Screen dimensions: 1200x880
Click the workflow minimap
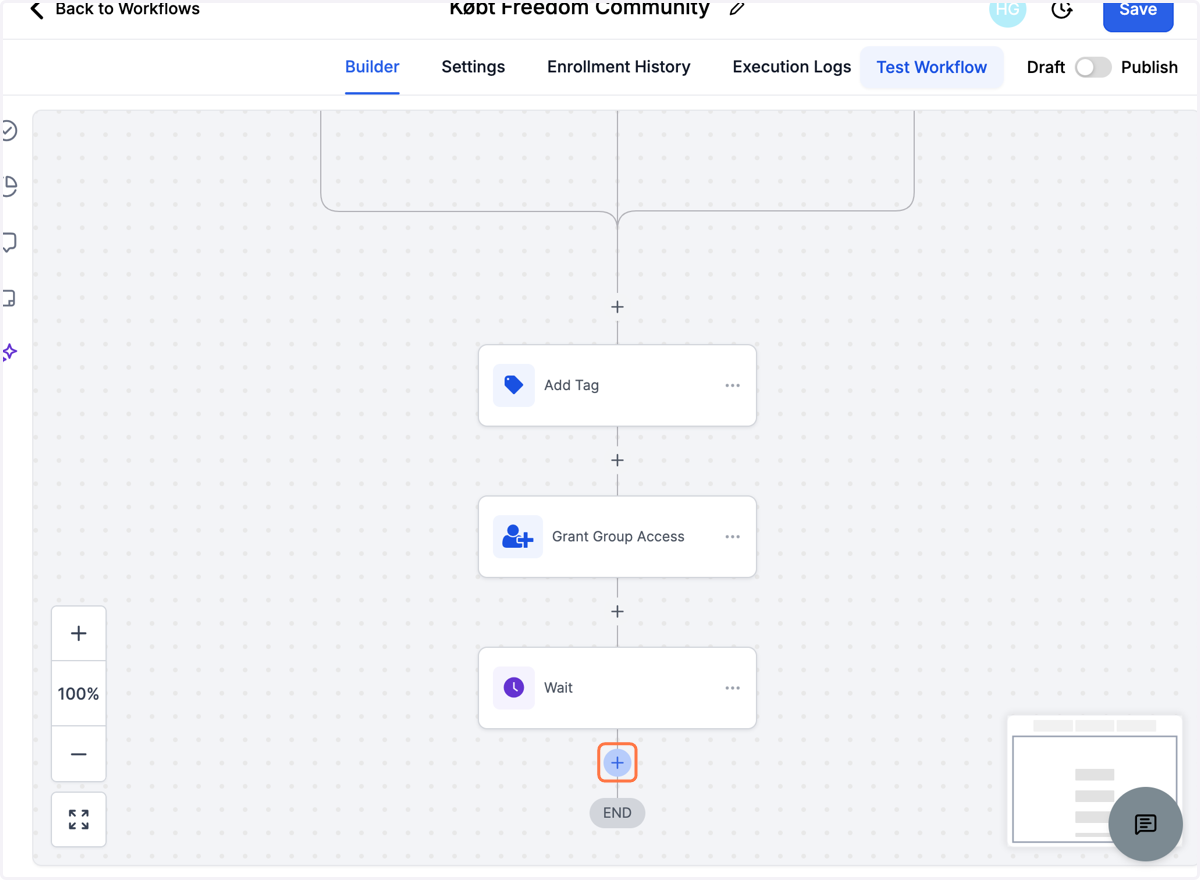1094,780
